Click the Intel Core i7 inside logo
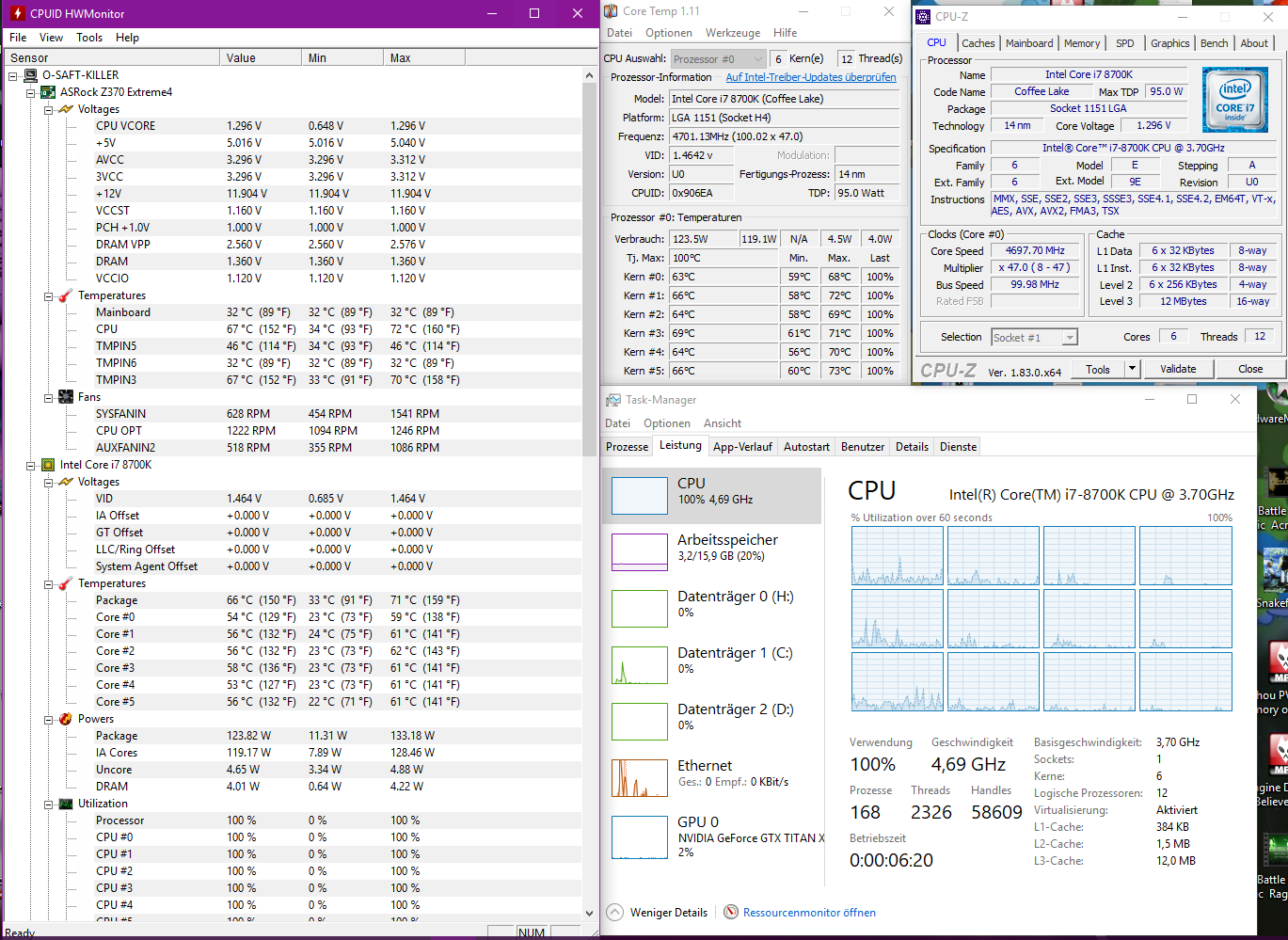1288x940 pixels. [x=1234, y=101]
